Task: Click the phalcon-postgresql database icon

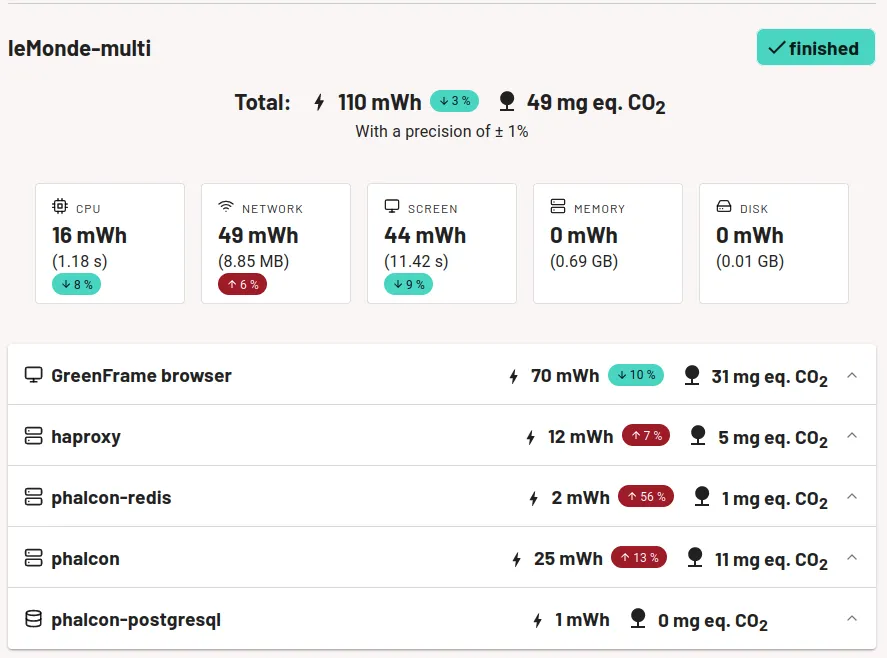Action: [x=33, y=619]
